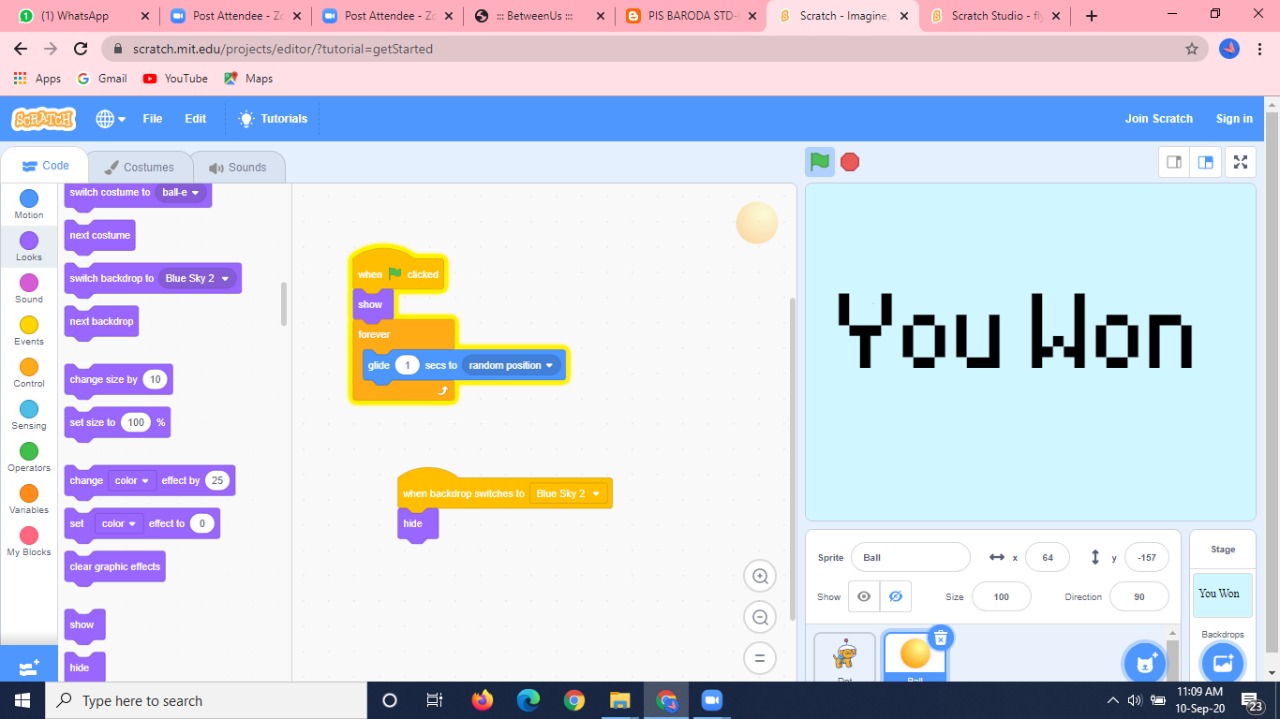Hide the Ball sprite with the crossed-eye toggle
The image size is (1280, 719).
tap(896, 596)
